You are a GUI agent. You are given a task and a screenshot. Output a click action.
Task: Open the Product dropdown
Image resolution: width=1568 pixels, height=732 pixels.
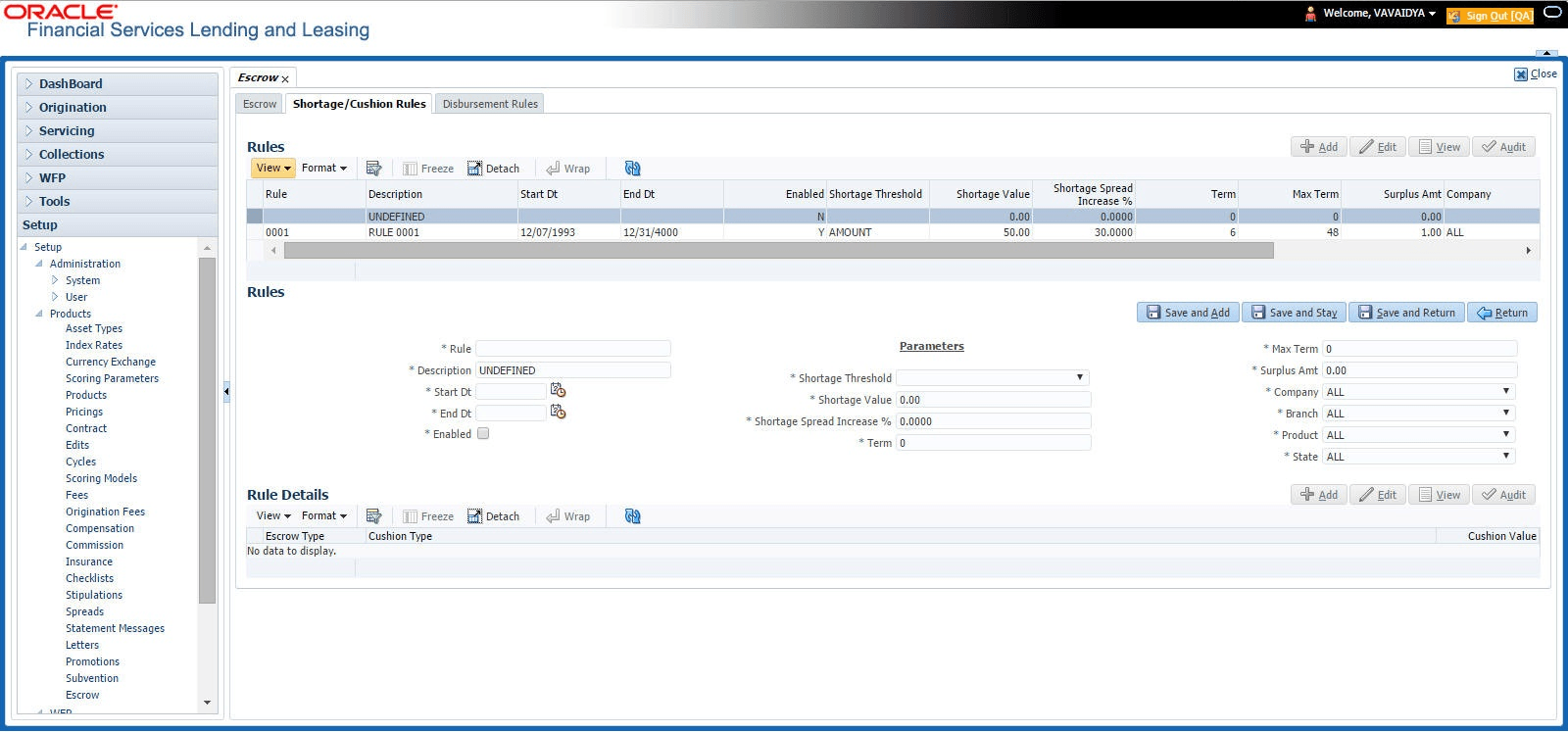click(x=1419, y=435)
